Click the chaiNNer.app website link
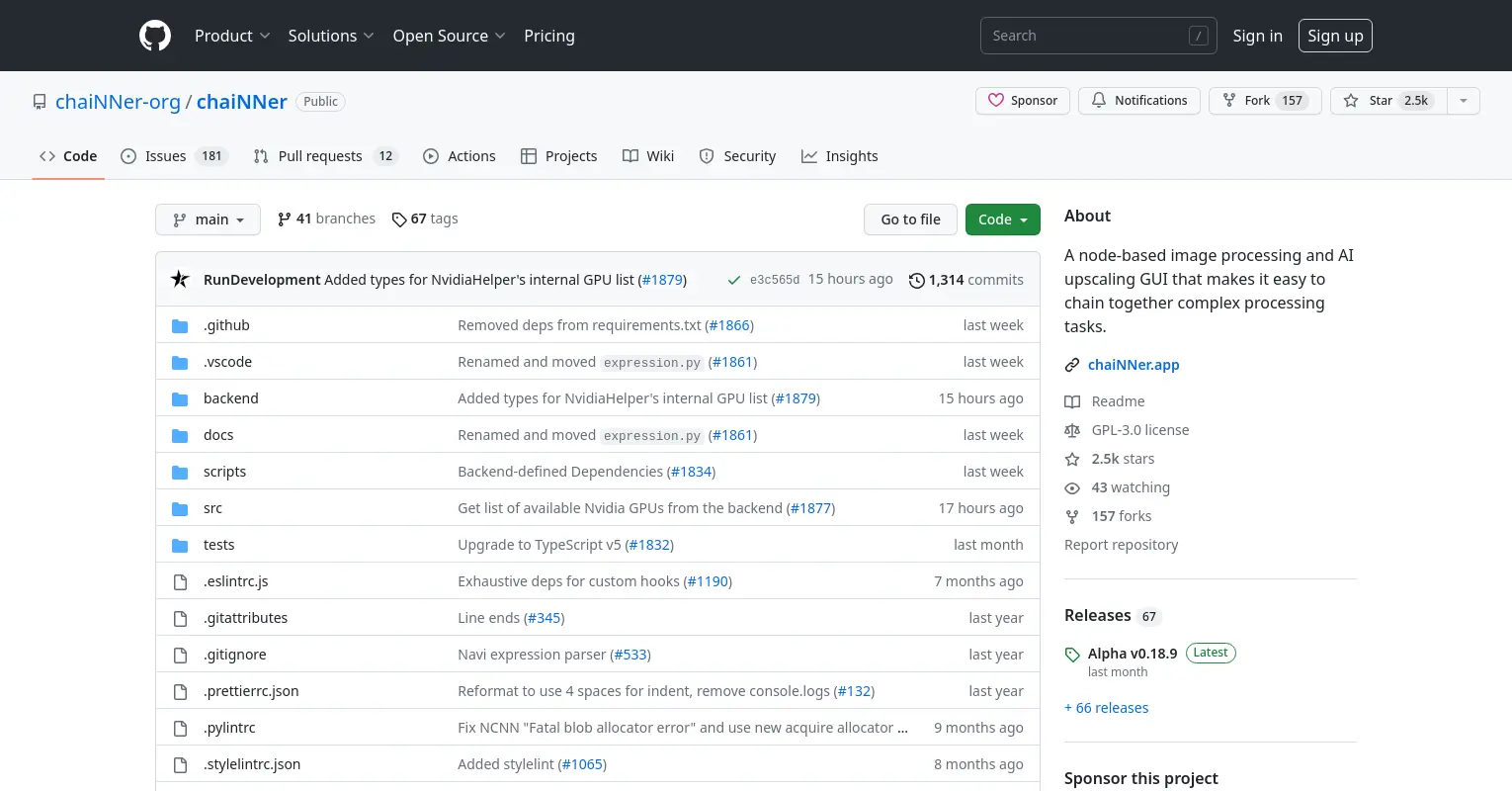The width and height of the screenshot is (1512, 791). click(1133, 365)
